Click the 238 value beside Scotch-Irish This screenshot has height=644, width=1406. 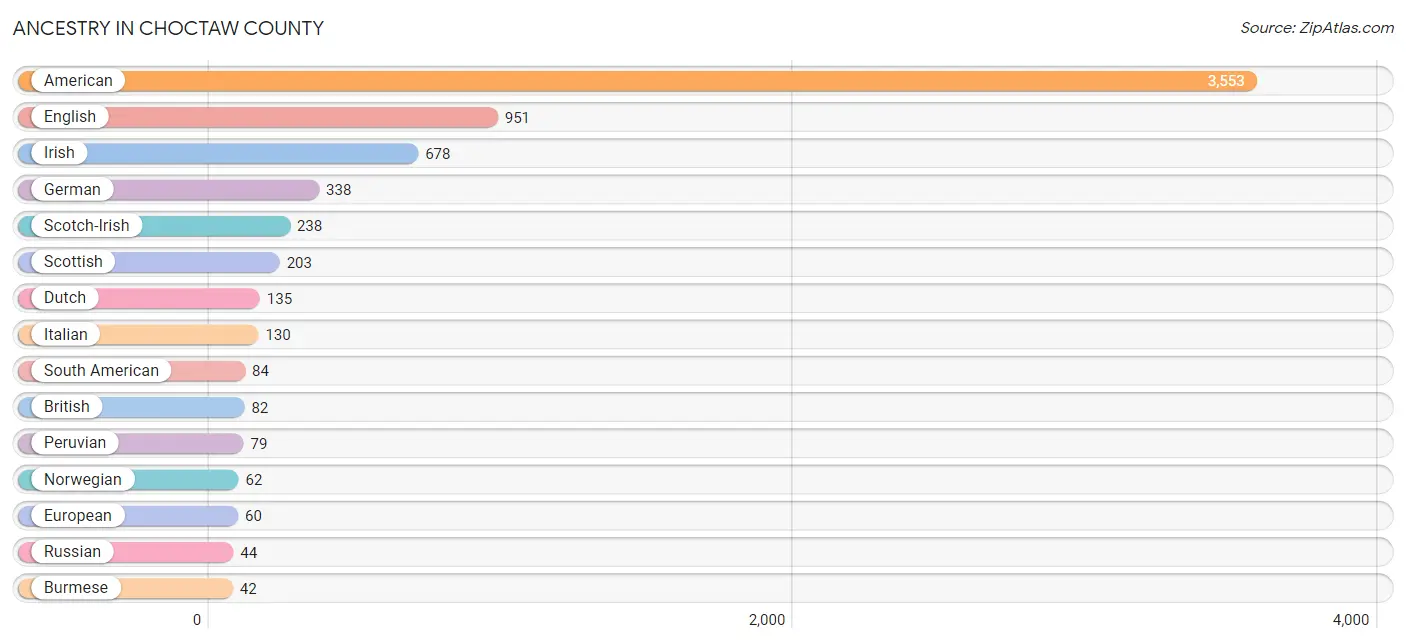pyautogui.click(x=310, y=226)
